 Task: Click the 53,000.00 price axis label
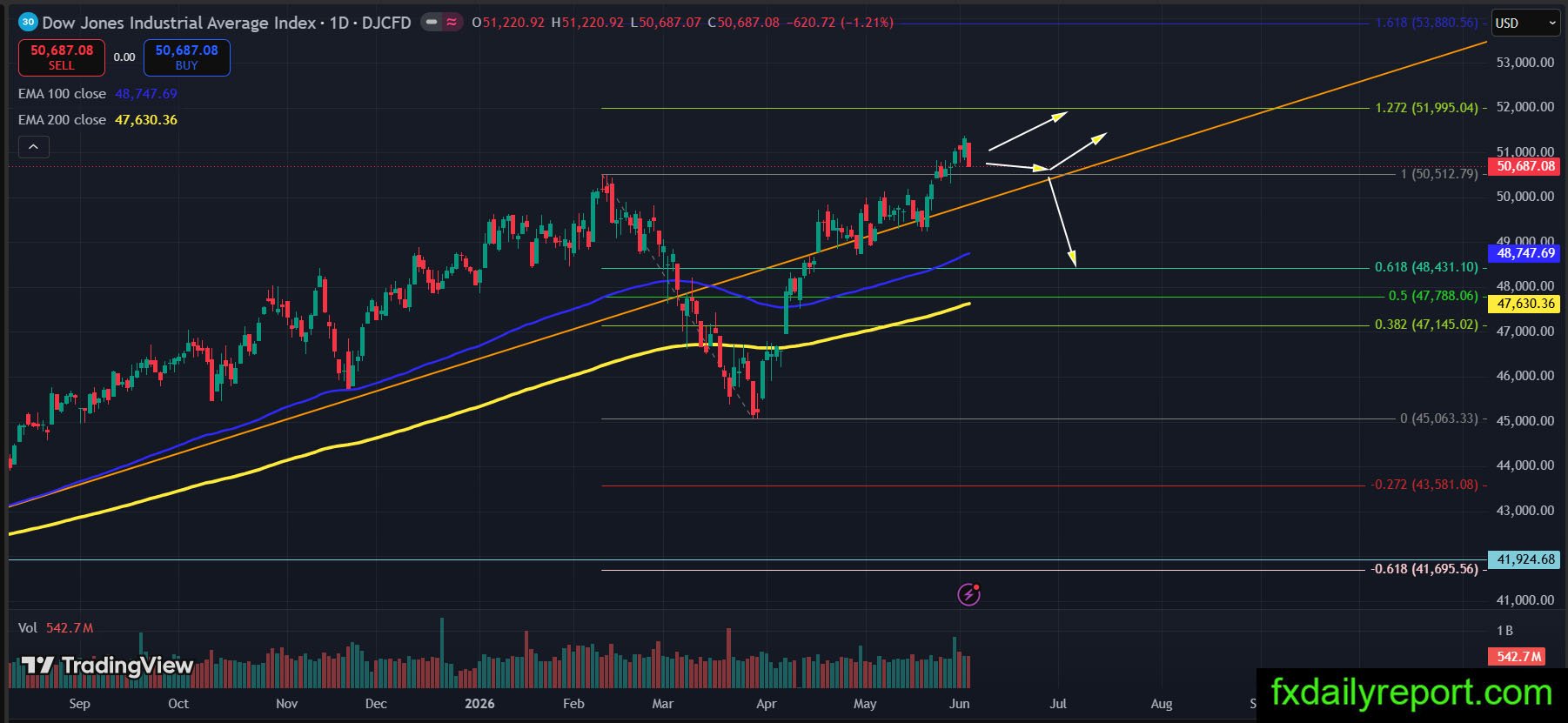coord(1525,63)
